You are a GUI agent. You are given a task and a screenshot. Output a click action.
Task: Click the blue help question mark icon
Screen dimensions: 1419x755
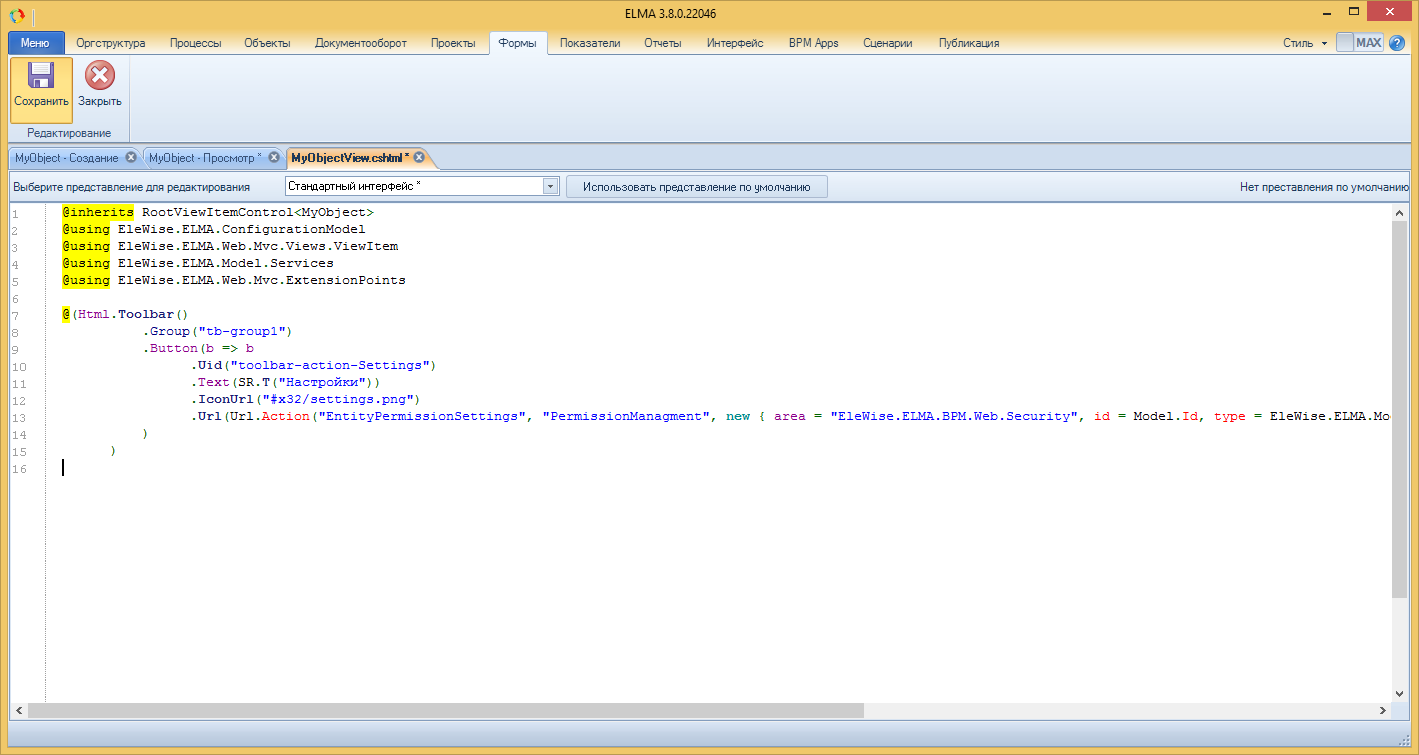[x=1397, y=43]
